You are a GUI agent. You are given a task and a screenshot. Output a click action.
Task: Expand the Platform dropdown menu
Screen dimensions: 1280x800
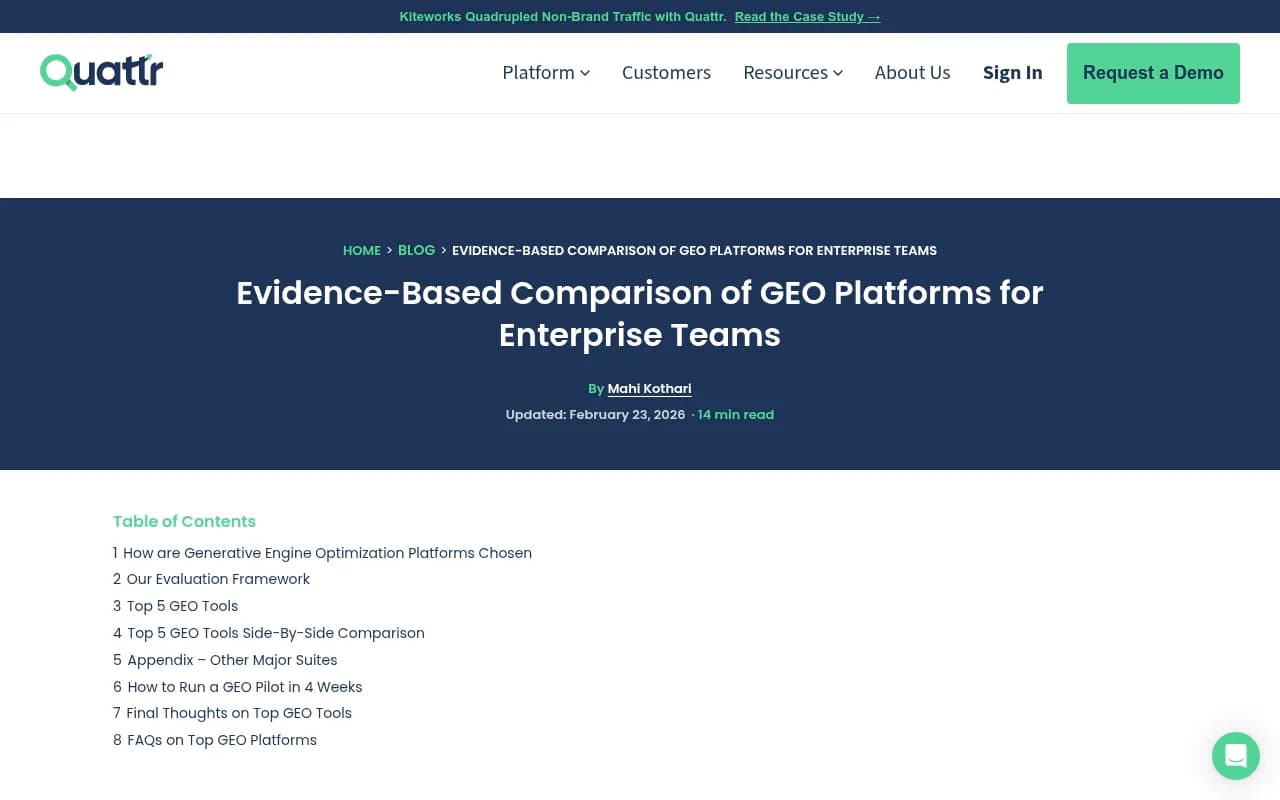(545, 72)
